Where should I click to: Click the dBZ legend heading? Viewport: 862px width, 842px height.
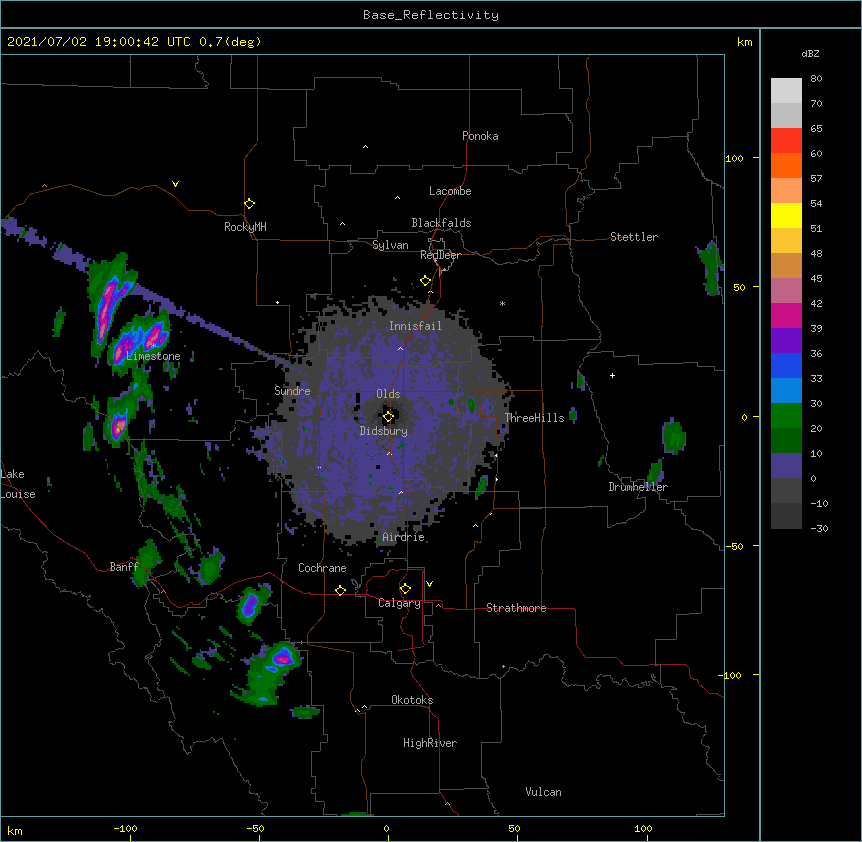tap(810, 53)
